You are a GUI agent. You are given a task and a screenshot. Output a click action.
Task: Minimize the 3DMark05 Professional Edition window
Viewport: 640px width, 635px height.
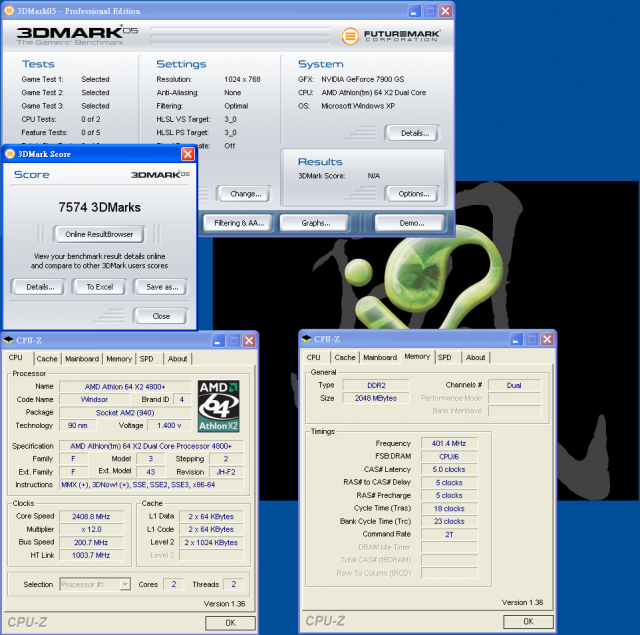[414, 11]
